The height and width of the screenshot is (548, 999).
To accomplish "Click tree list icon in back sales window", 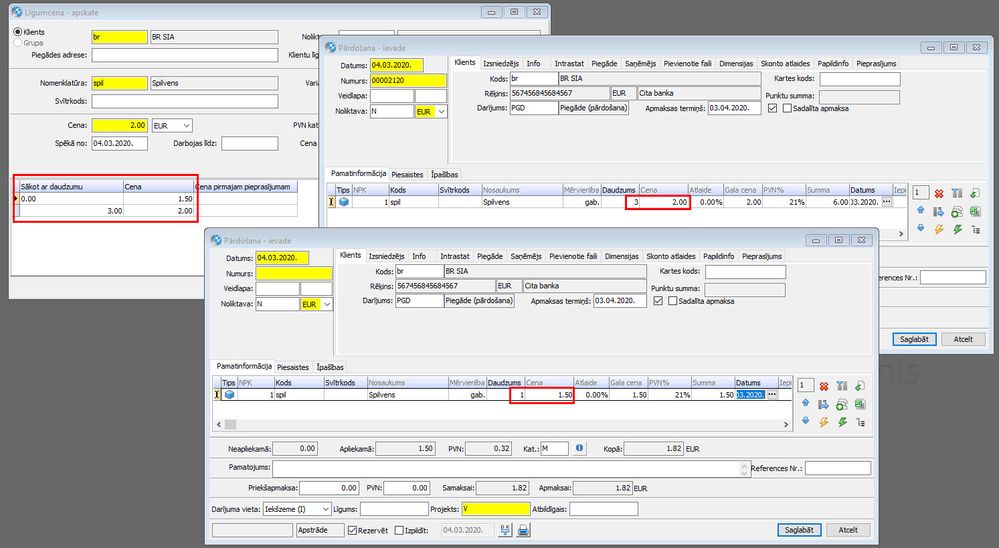I will 975,229.
